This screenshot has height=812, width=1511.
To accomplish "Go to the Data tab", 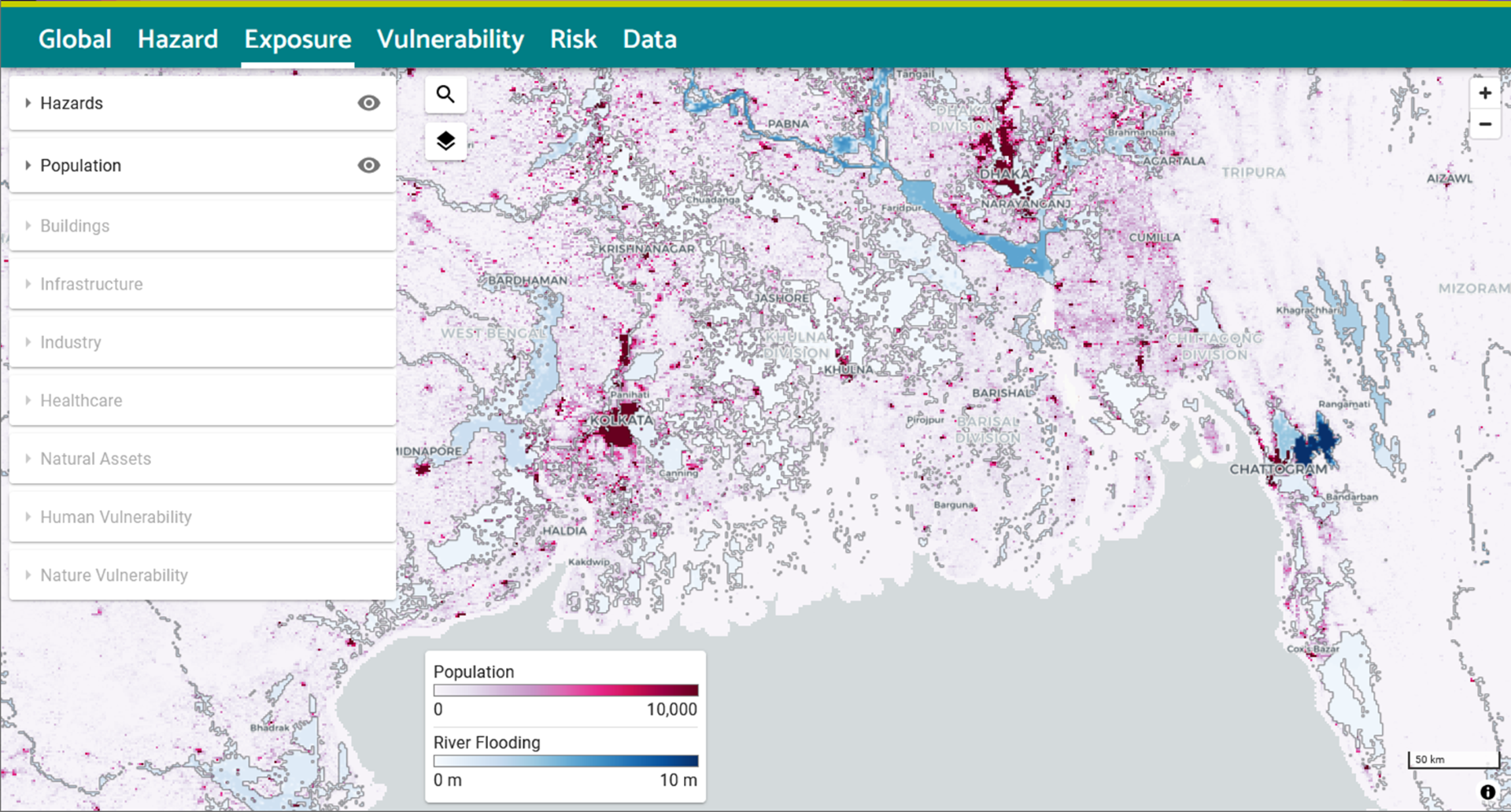I will pyautogui.click(x=649, y=39).
